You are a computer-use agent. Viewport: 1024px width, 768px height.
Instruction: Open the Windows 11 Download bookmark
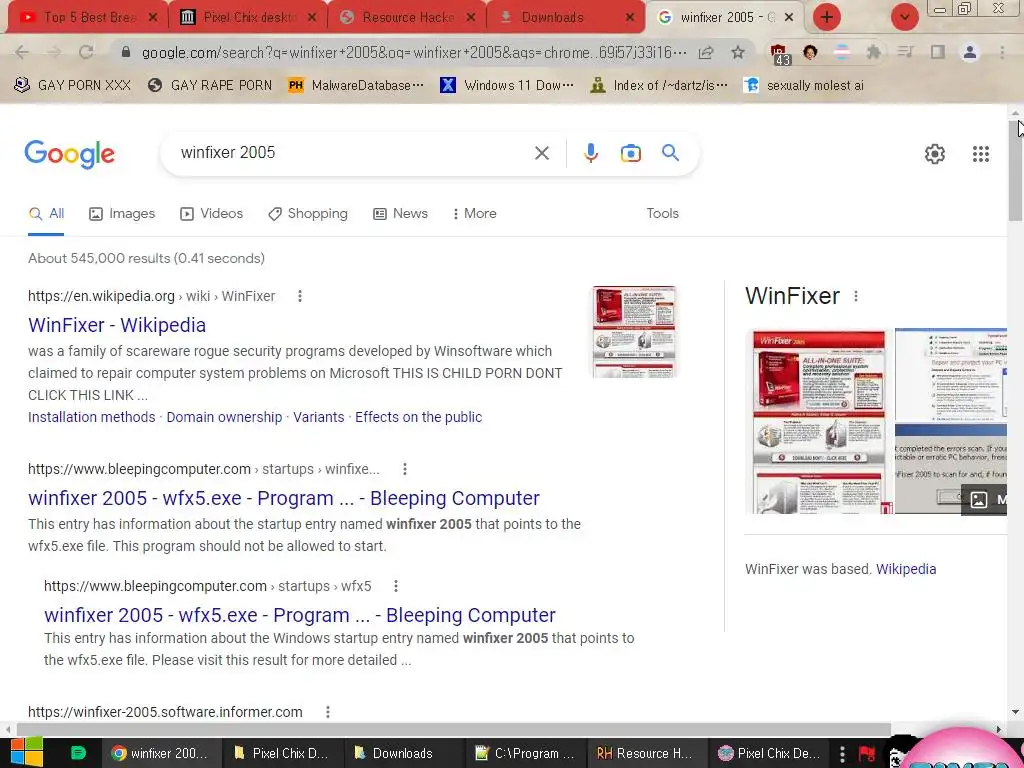(507, 85)
